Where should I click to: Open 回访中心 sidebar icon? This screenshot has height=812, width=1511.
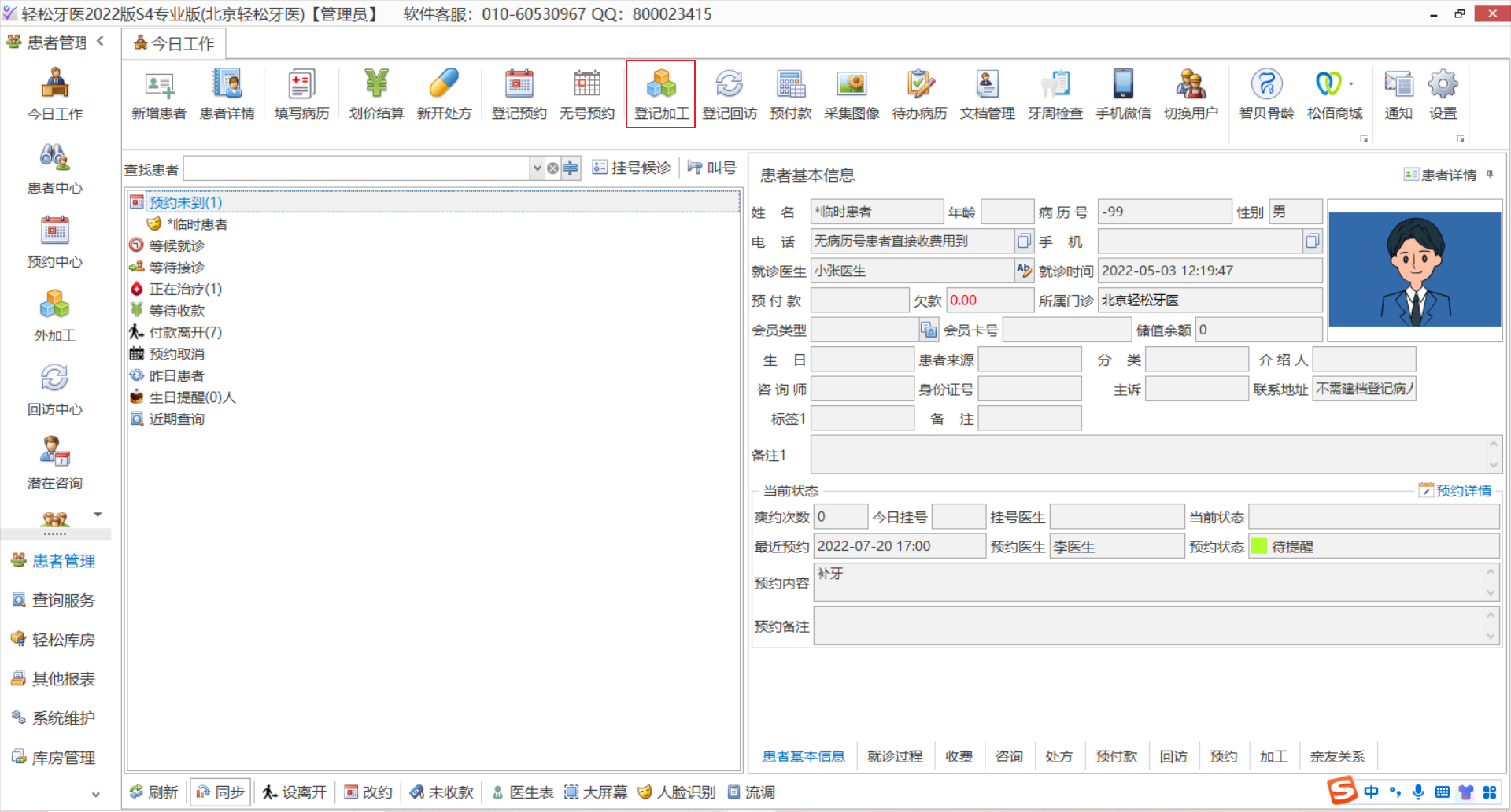54,390
